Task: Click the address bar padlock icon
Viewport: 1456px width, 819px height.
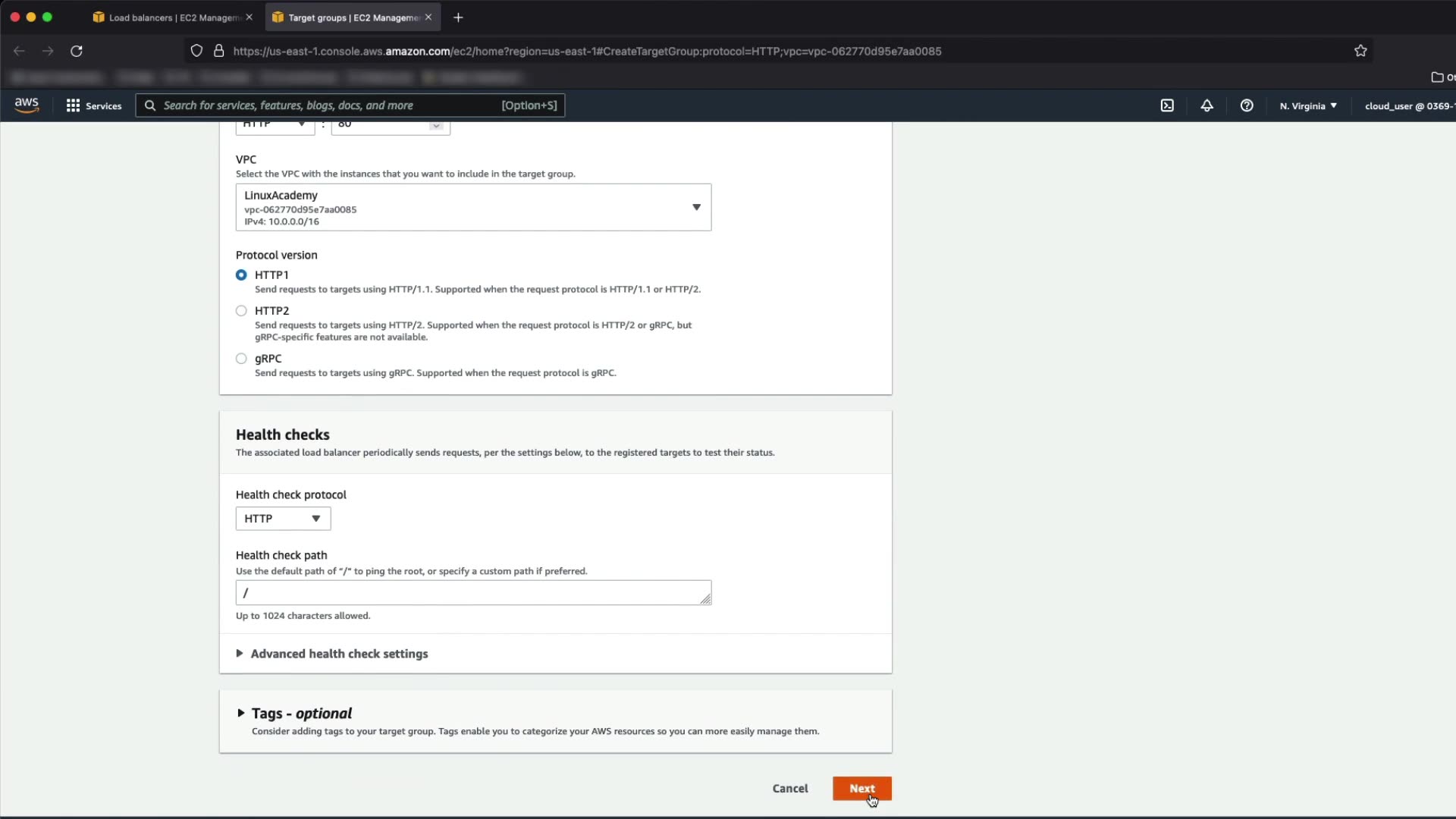Action: click(x=219, y=51)
